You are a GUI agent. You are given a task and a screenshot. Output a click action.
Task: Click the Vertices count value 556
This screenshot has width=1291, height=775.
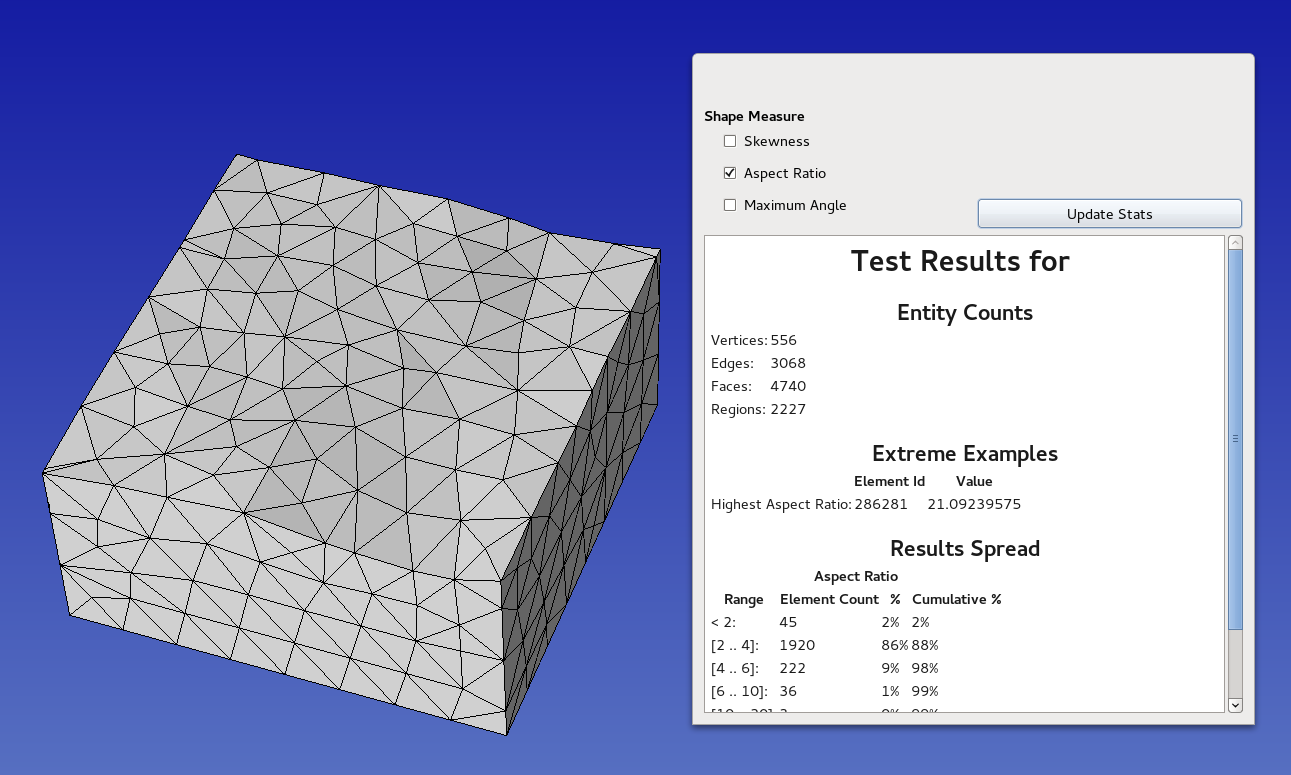(x=783, y=340)
